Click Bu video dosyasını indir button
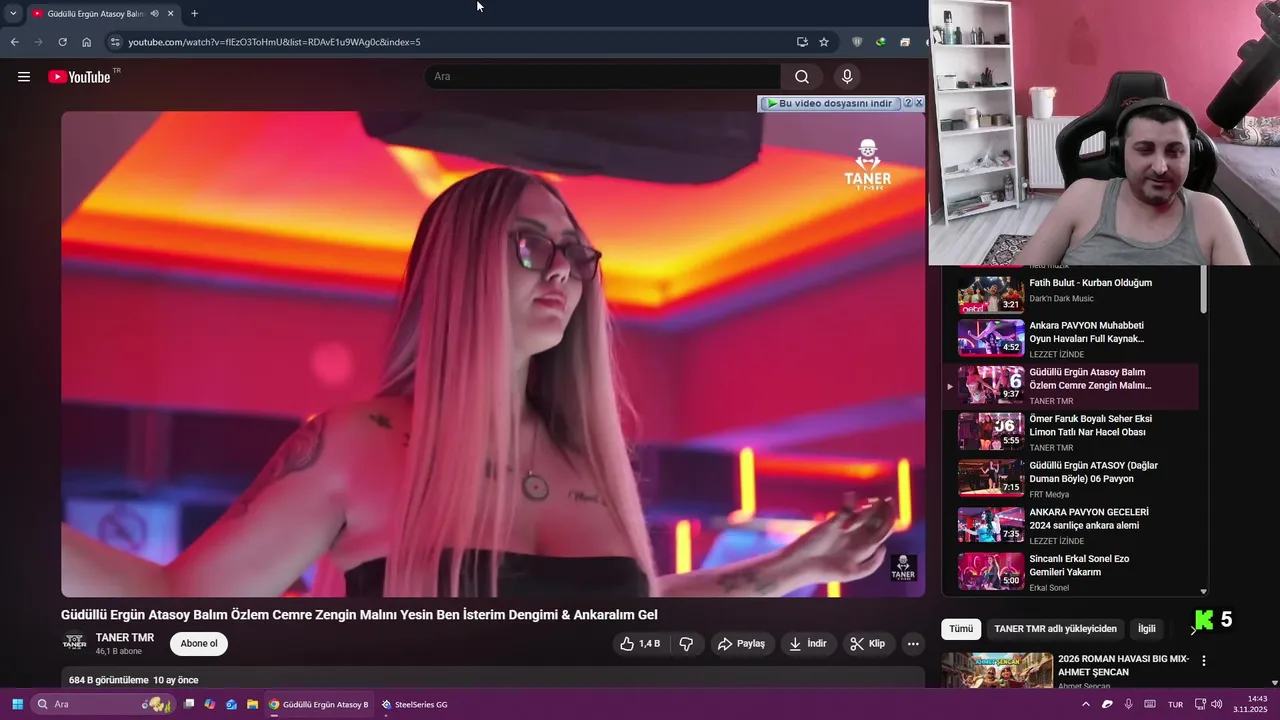 pos(830,103)
